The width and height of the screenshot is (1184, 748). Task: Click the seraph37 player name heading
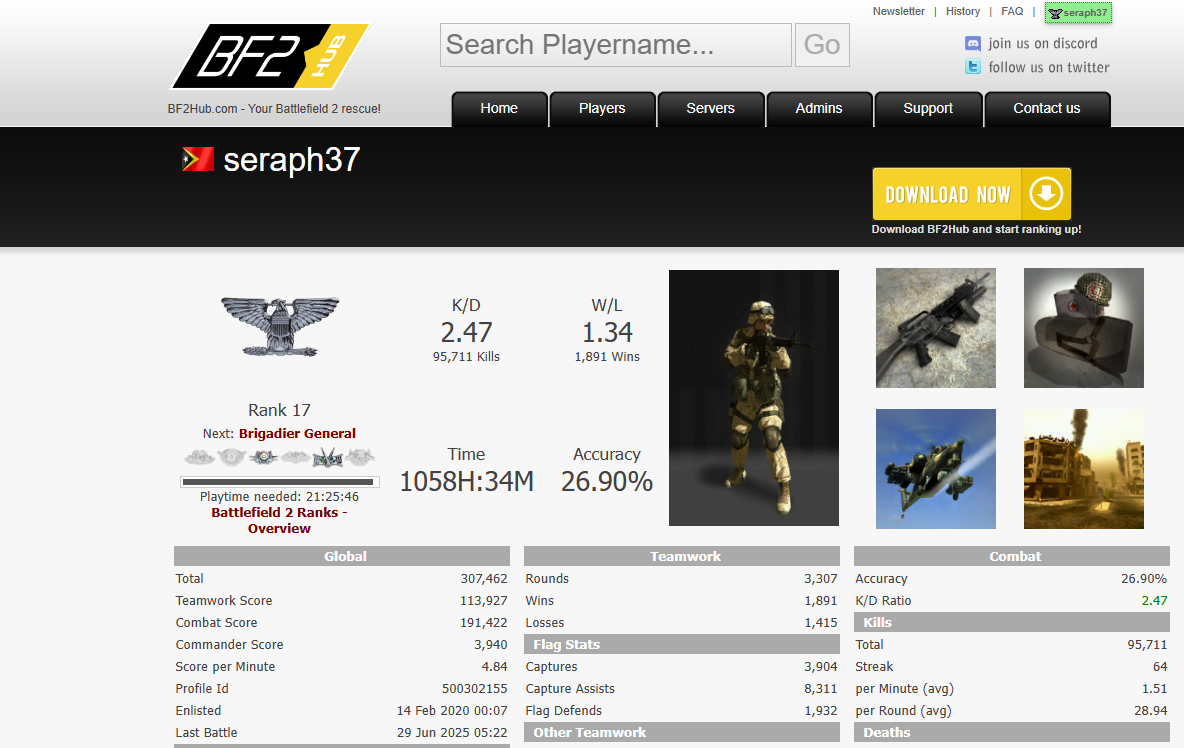[291, 160]
